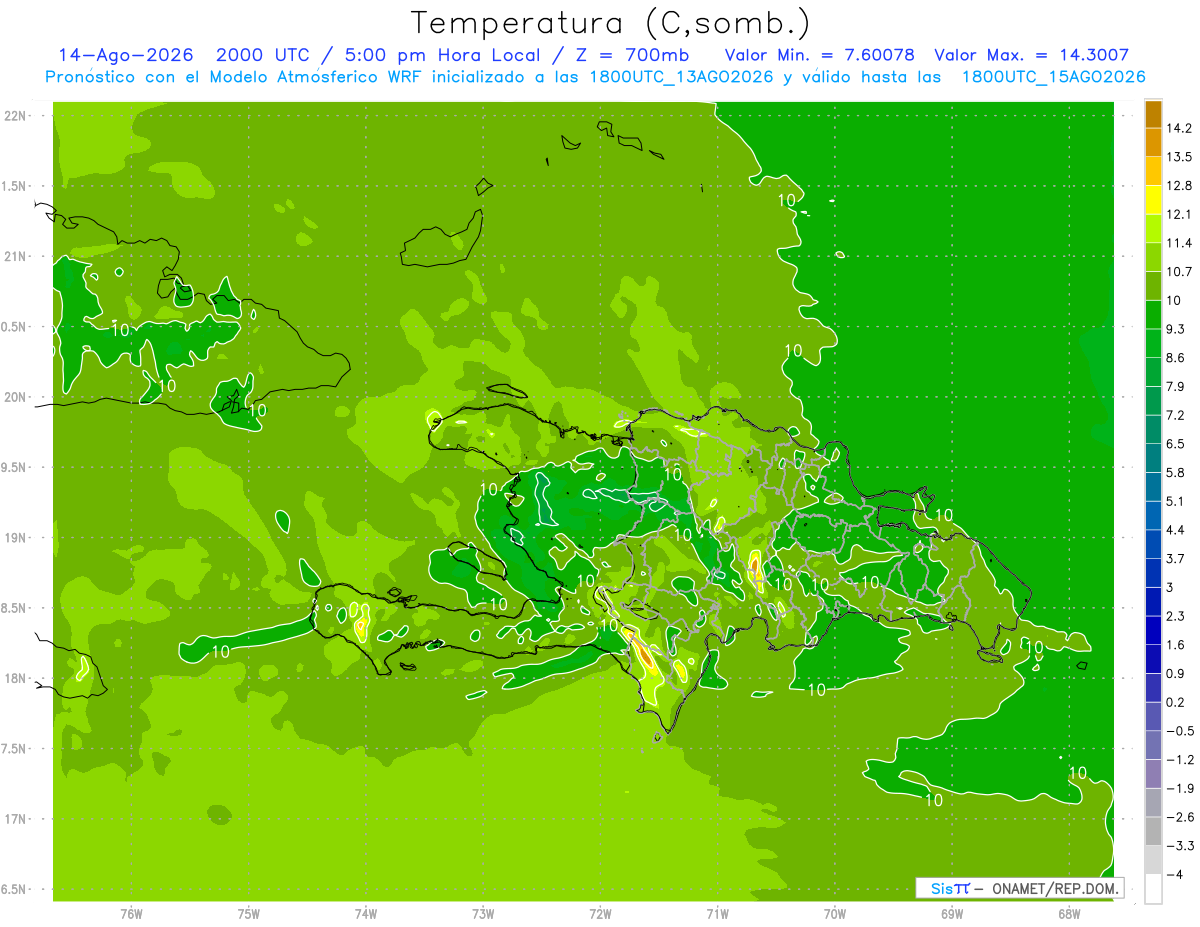Click the latitude label "18N"
The width and height of the screenshot is (1200, 927).
pyautogui.click(x=15, y=678)
